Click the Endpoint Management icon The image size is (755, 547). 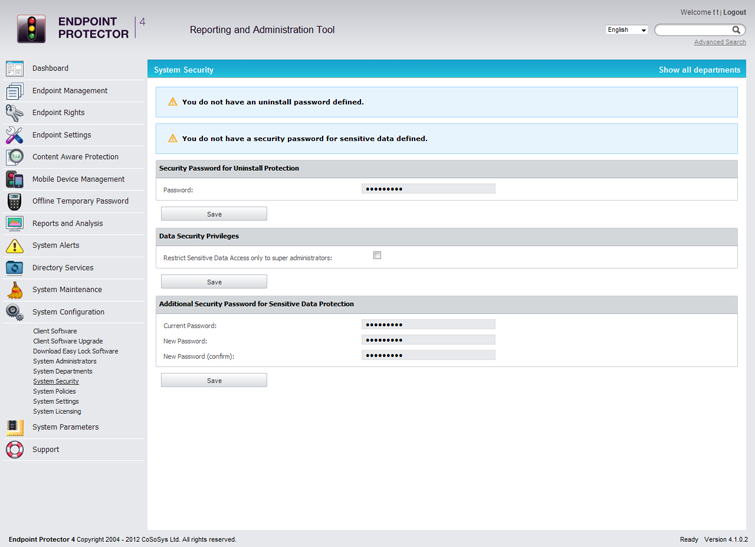[x=14, y=91]
